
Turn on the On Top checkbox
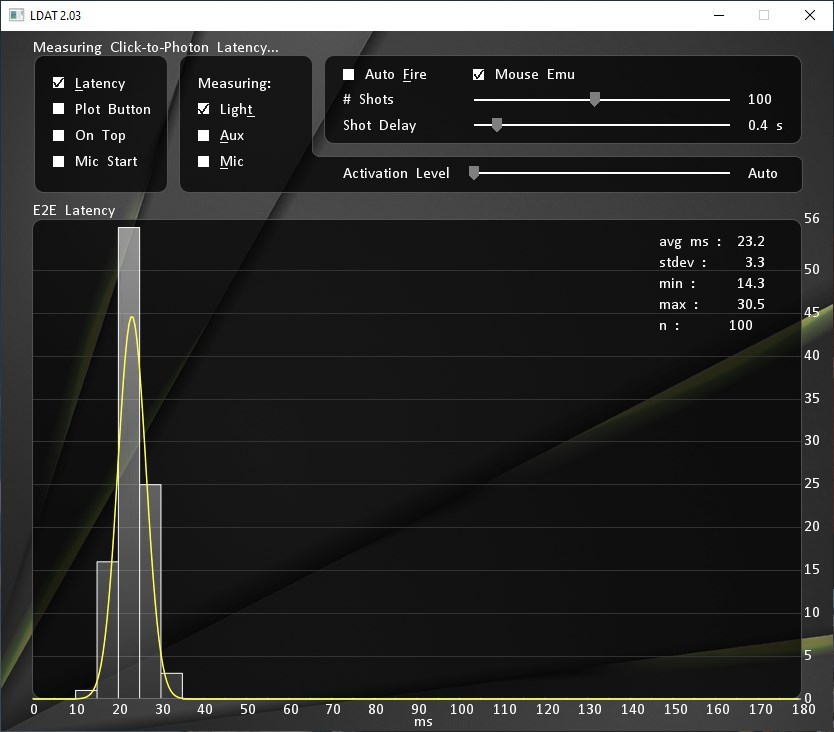pyautogui.click(x=59, y=135)
